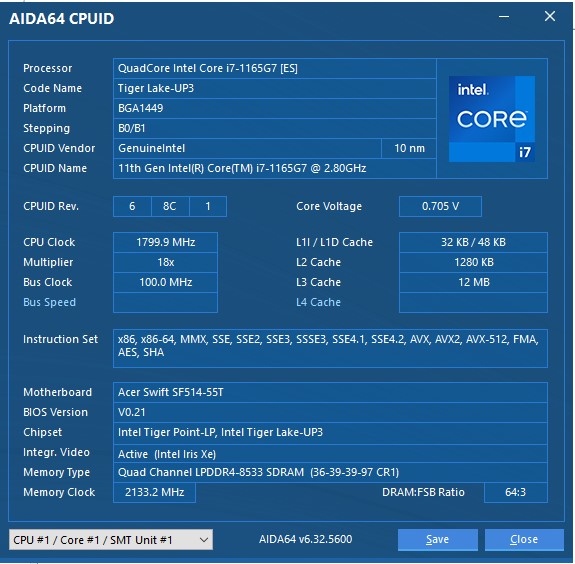Viewport: 575px width, 564px height.
Task: Click the AIDA64 v6.32.5600 version label
Action: (305, 539)
